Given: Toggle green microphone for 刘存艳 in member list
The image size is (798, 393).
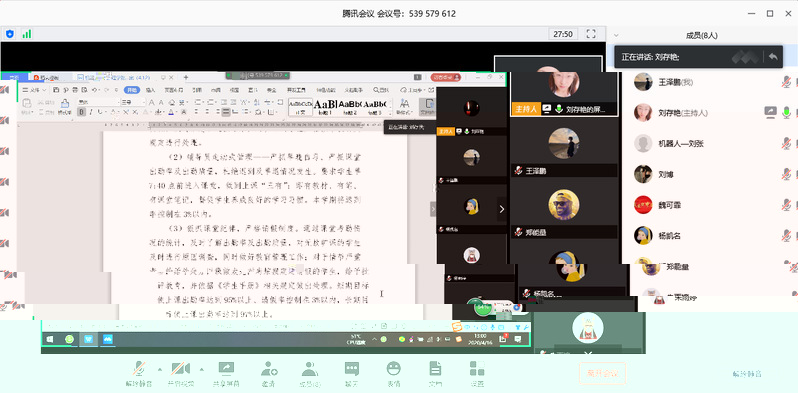Looking at the screenshot, I should [x=786, y=113].
